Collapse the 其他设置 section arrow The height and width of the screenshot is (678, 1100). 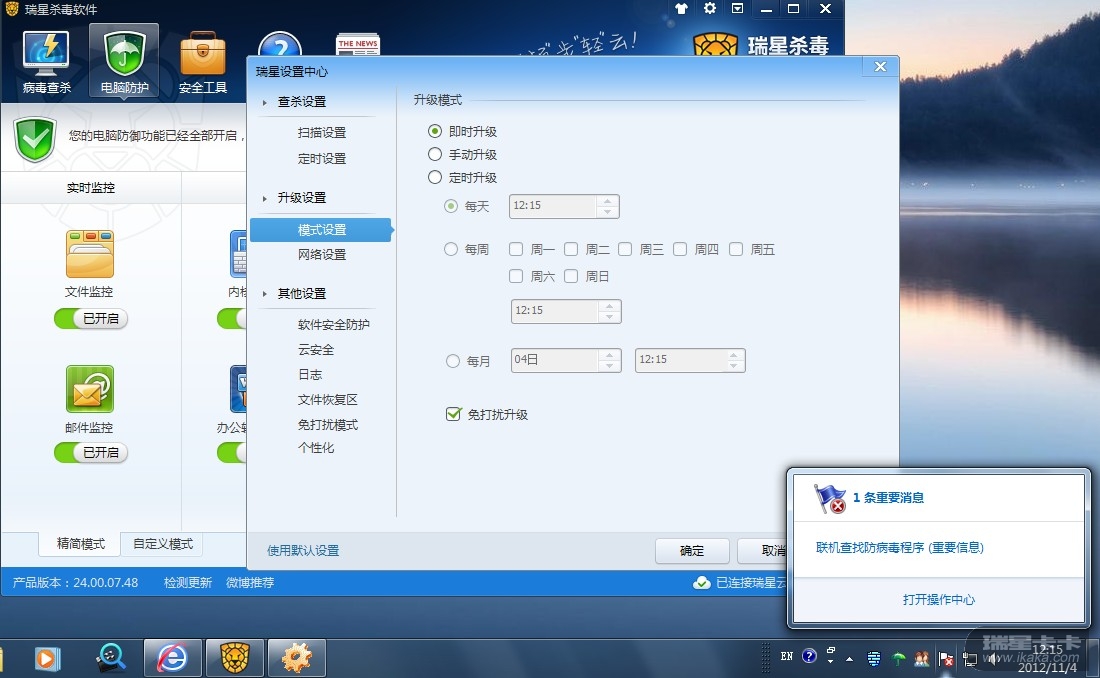[264, 294]
